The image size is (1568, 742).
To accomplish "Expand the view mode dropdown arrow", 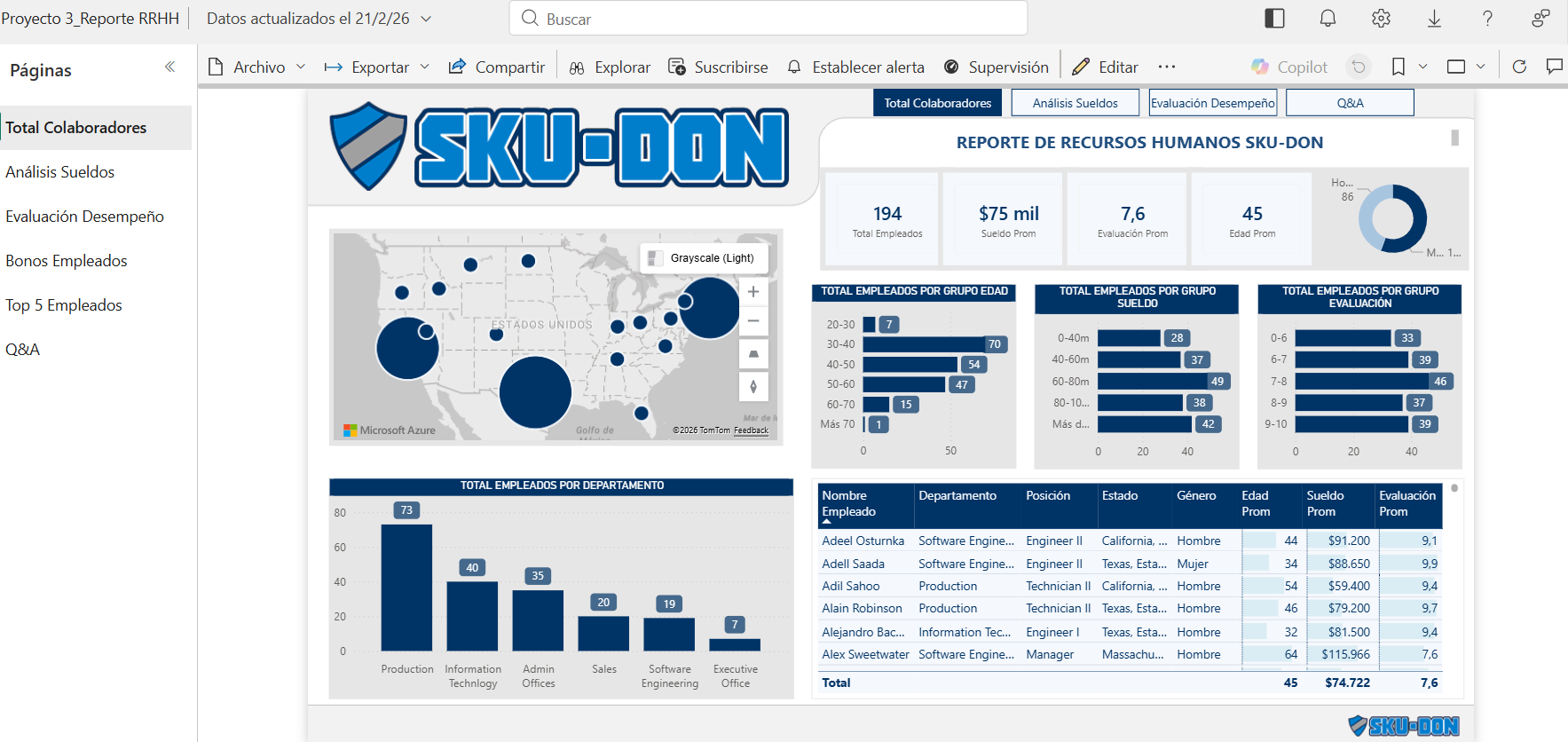I will (1480, 67).
